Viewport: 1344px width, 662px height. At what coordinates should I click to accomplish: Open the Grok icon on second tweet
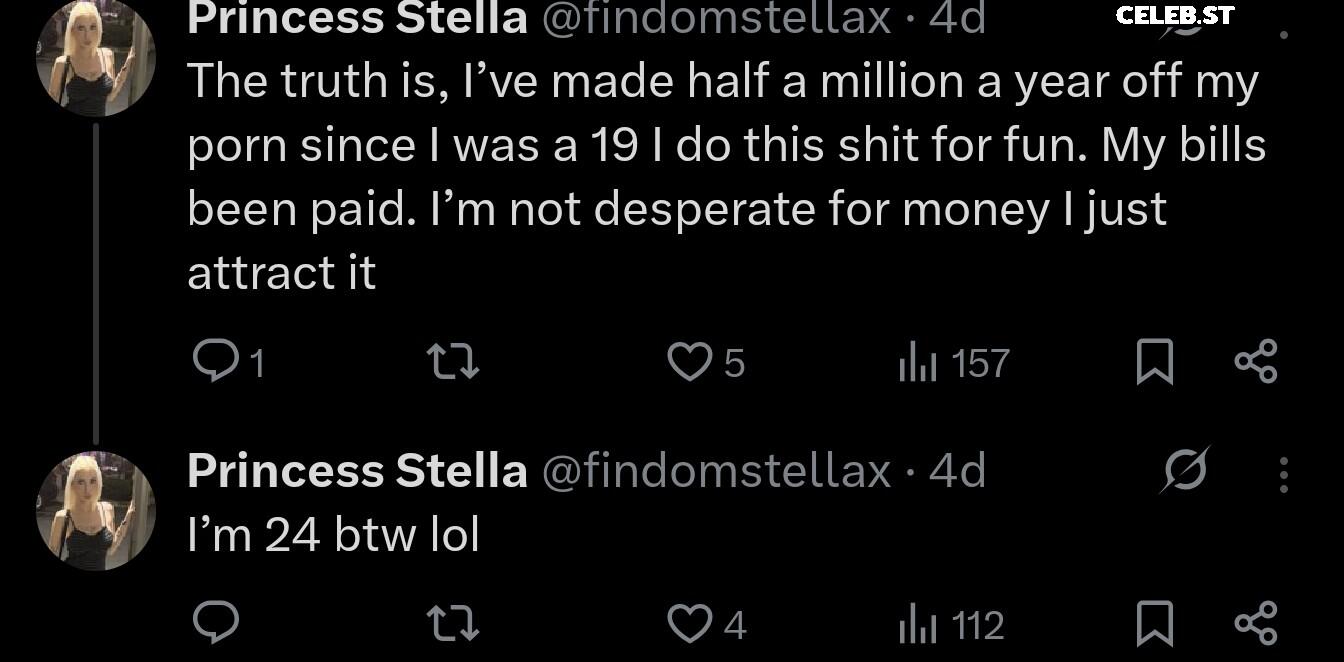tap(1185, 470)
